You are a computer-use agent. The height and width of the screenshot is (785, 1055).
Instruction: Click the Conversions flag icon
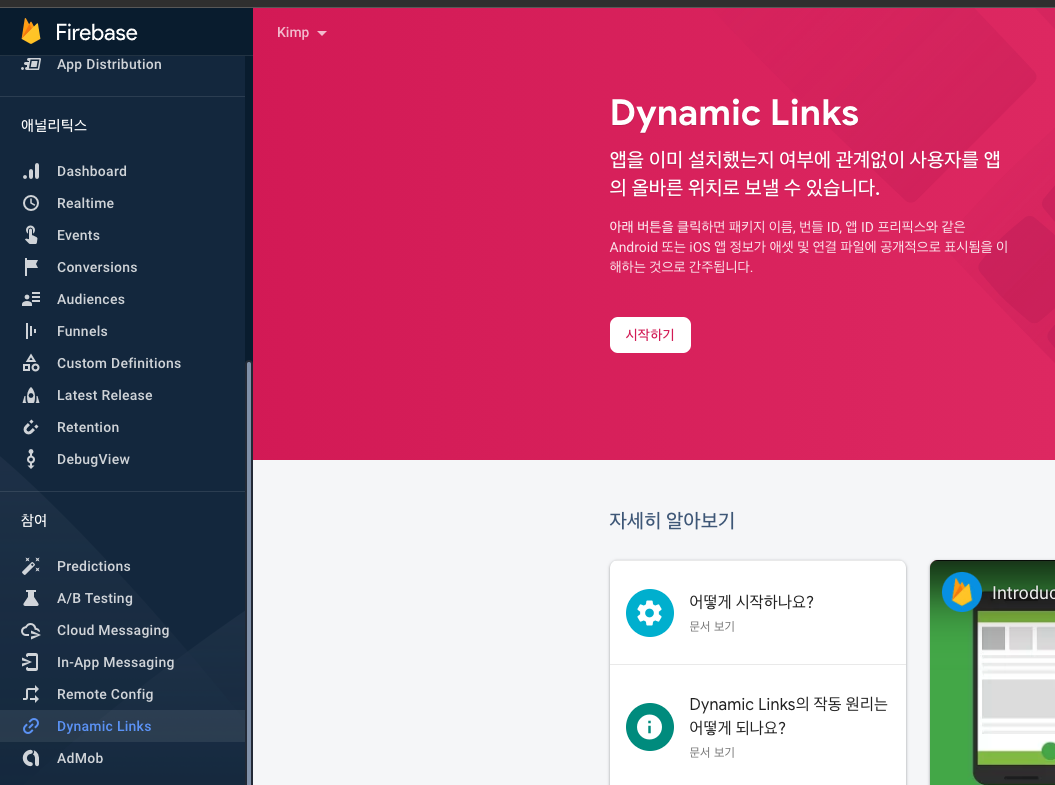click(31, 267)
